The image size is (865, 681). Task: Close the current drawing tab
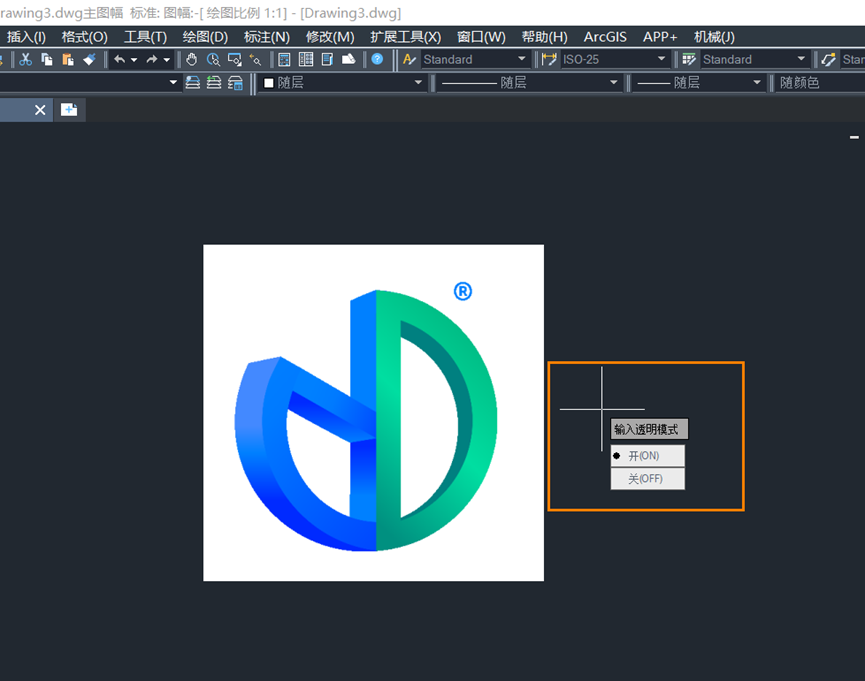point(40,110)
